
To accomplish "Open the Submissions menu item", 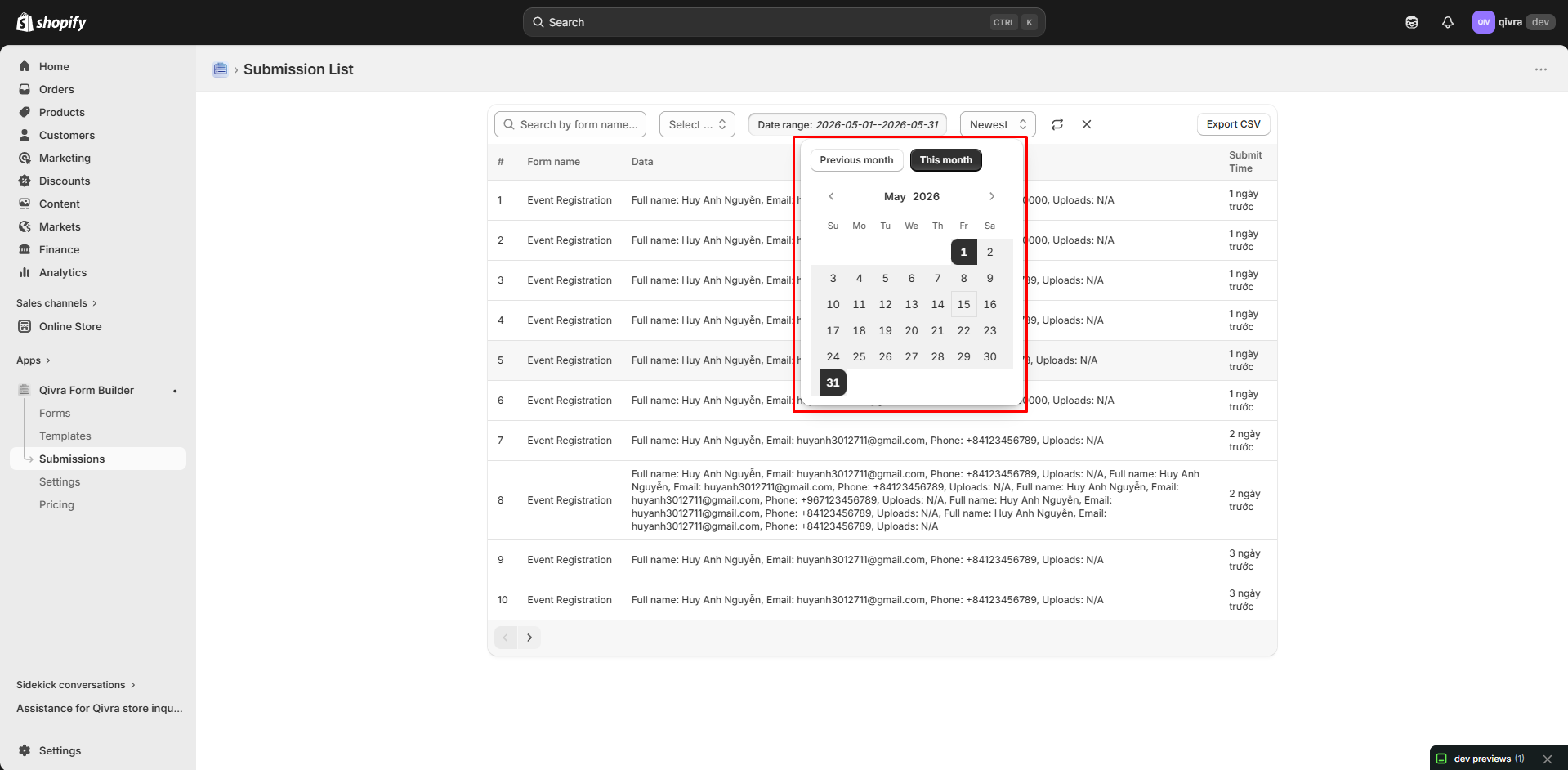I will pyautogui.click(x=98, y=459).
